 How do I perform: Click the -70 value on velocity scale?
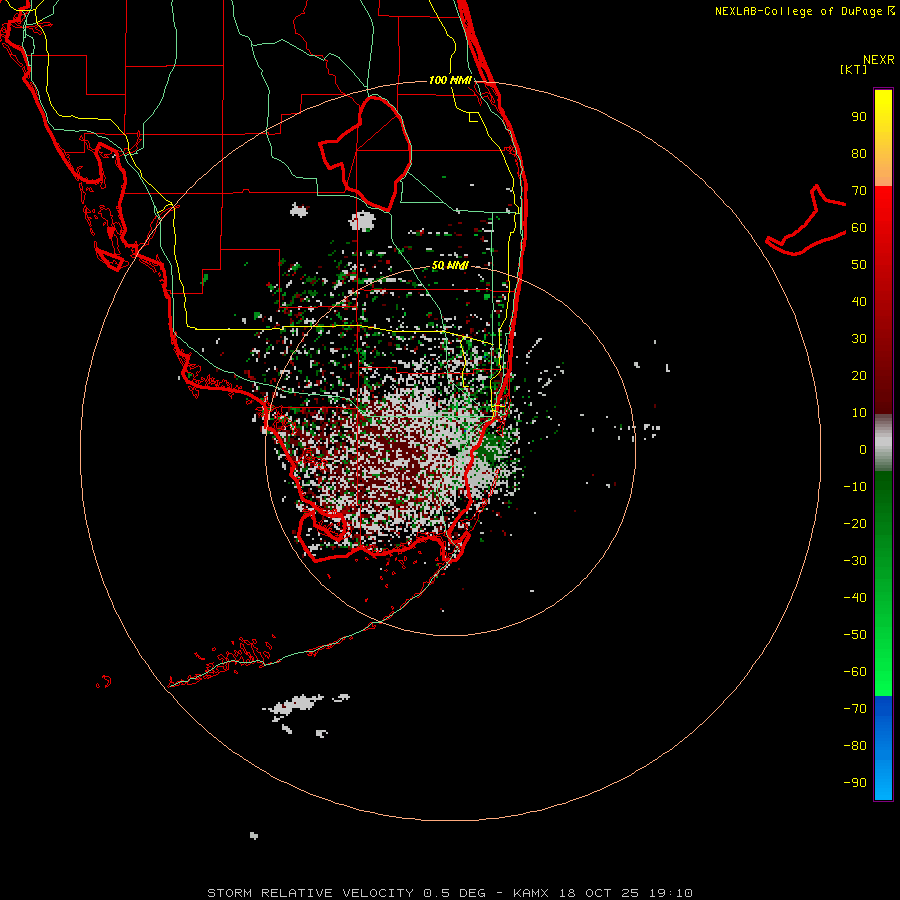[x=855, y=709]
